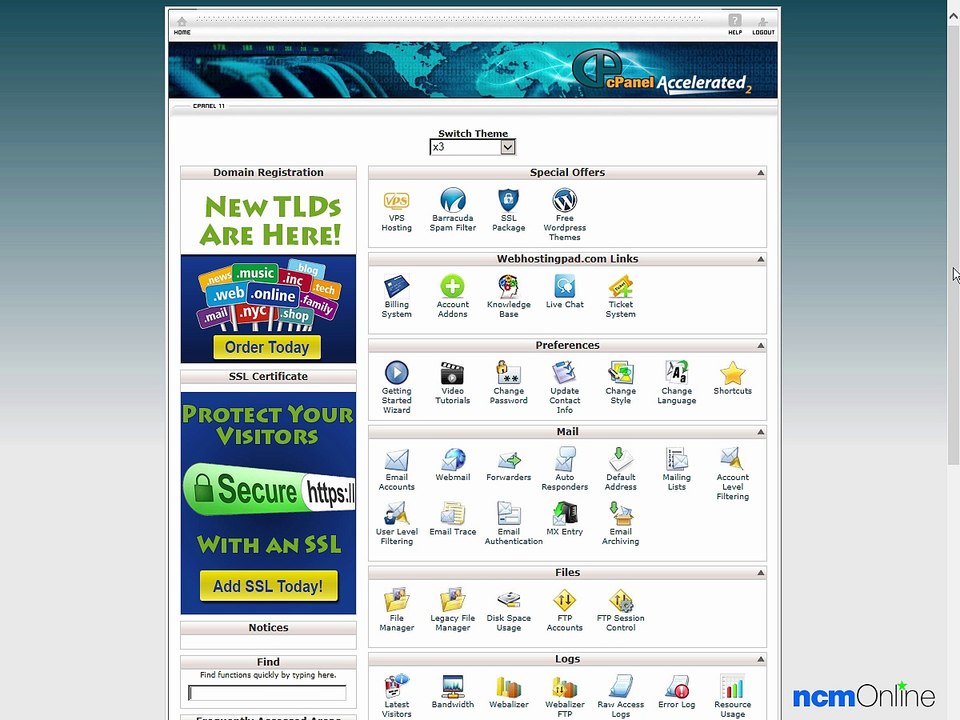Viewport: 960px width, 720px height.
Task: Open Change Language
Action: coord(677,384)
